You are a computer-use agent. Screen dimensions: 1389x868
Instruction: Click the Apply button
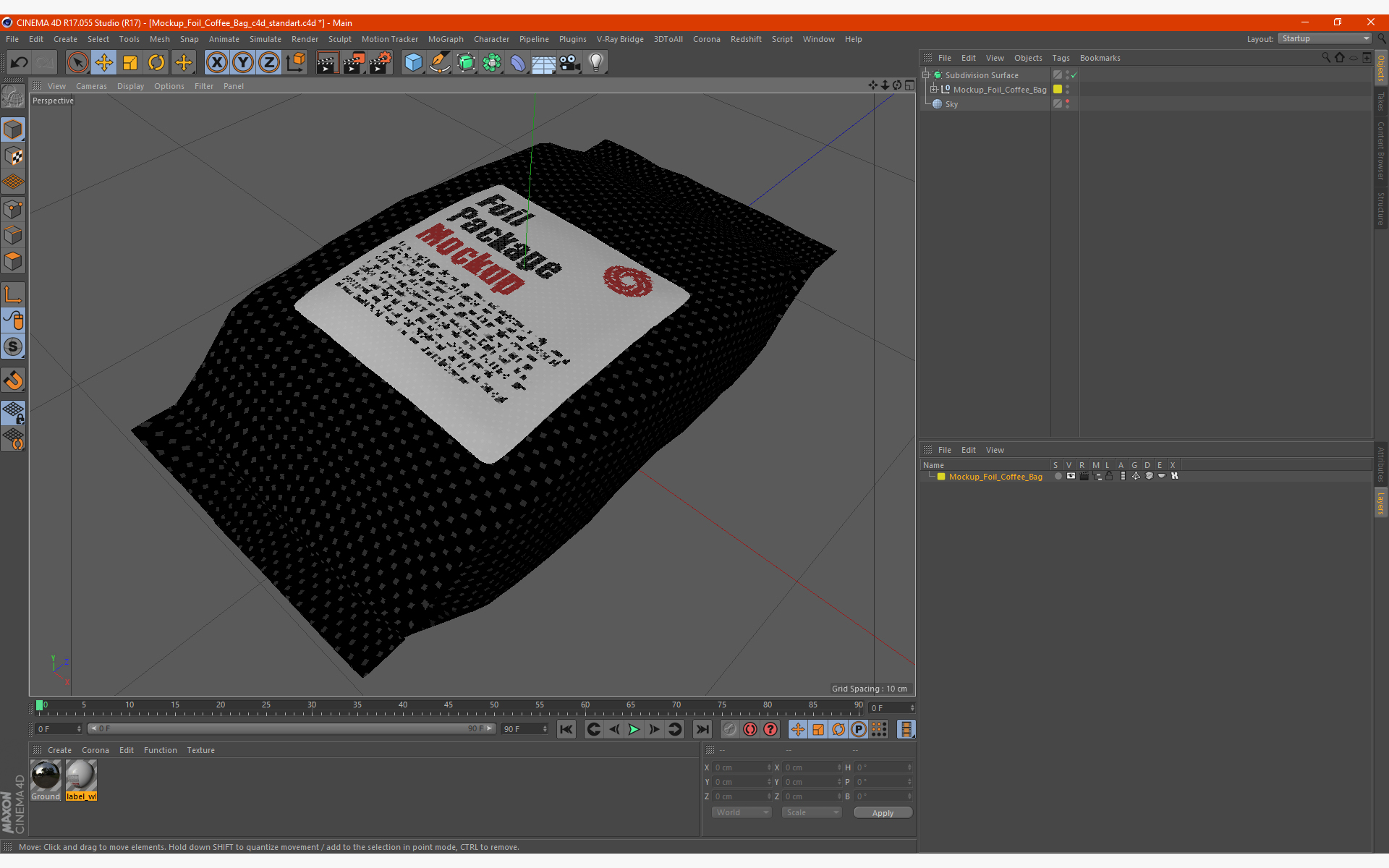(x=883, y=812)
